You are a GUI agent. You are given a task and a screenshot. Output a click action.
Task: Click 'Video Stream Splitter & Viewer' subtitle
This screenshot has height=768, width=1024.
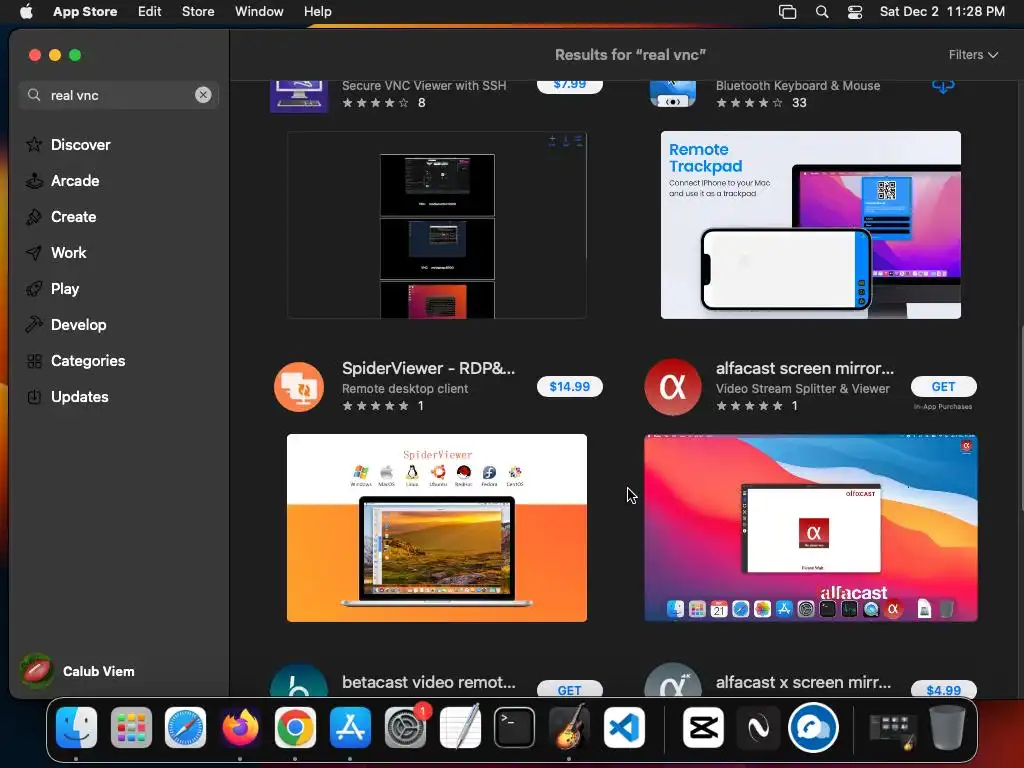click(x=803, y=389)
